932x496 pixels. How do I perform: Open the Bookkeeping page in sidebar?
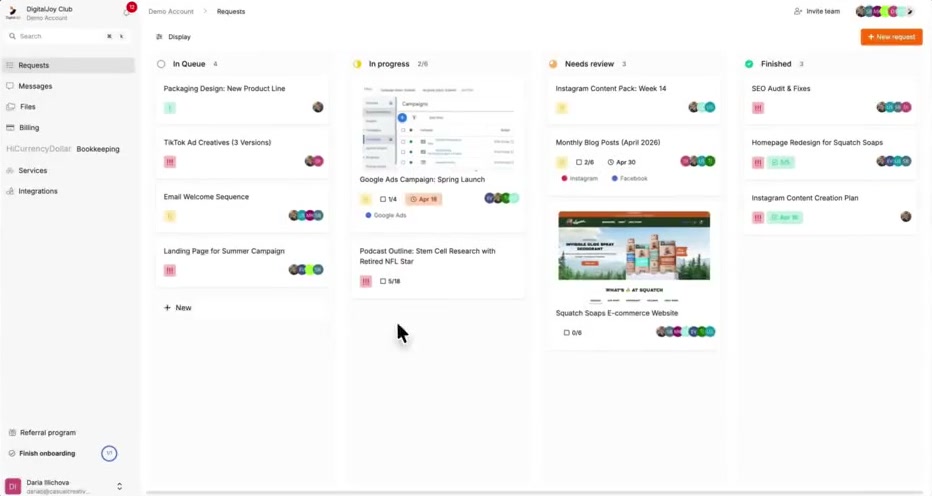tap(68, 149)
